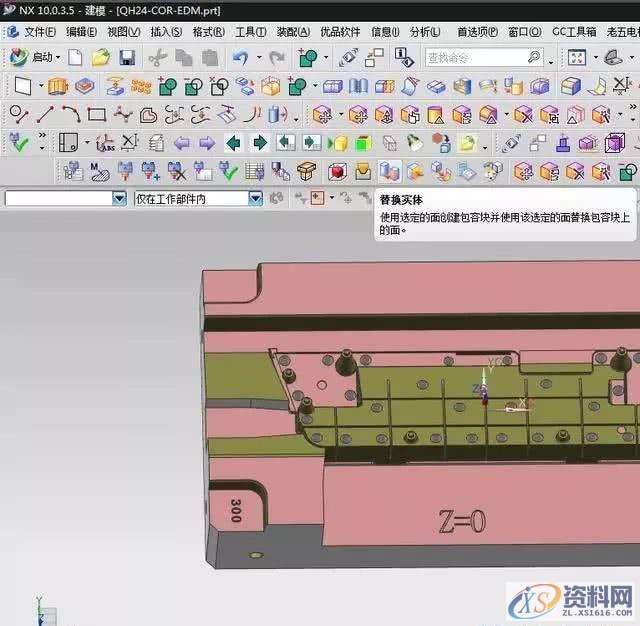
Task: Select the Arc tool
Action: [x=71, y=115]
